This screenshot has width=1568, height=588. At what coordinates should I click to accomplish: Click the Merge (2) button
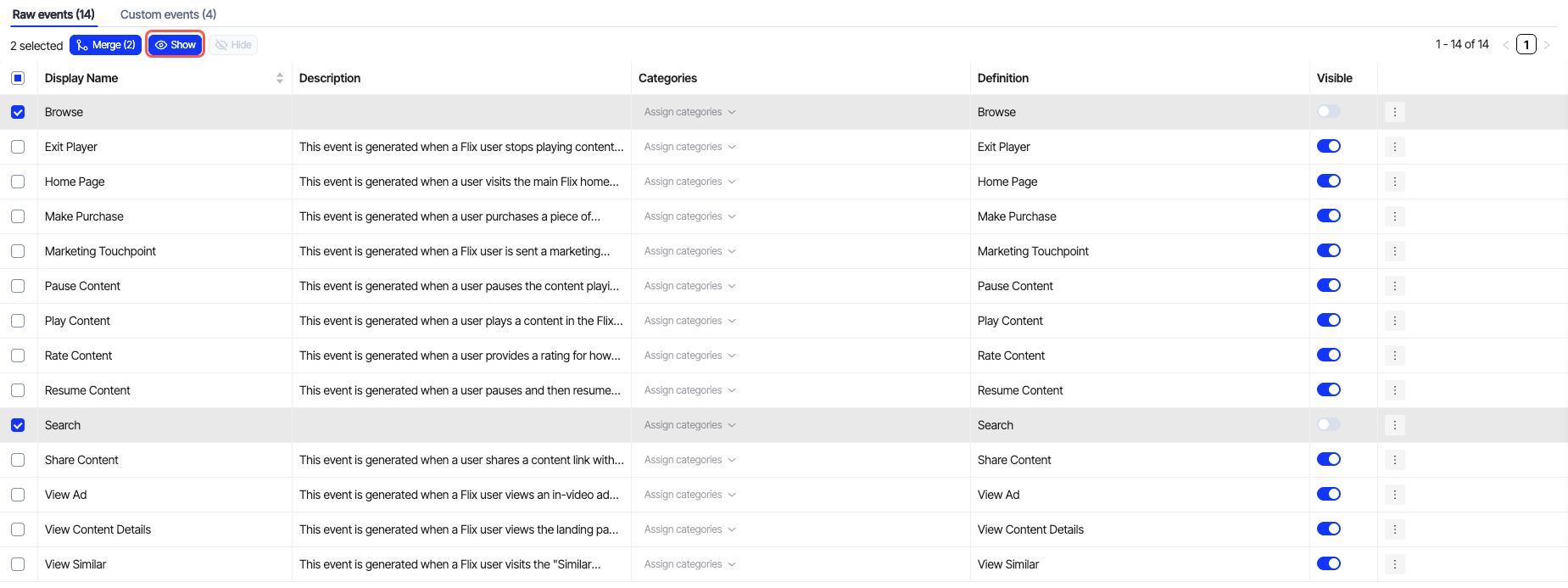click(x=106, y=45)
